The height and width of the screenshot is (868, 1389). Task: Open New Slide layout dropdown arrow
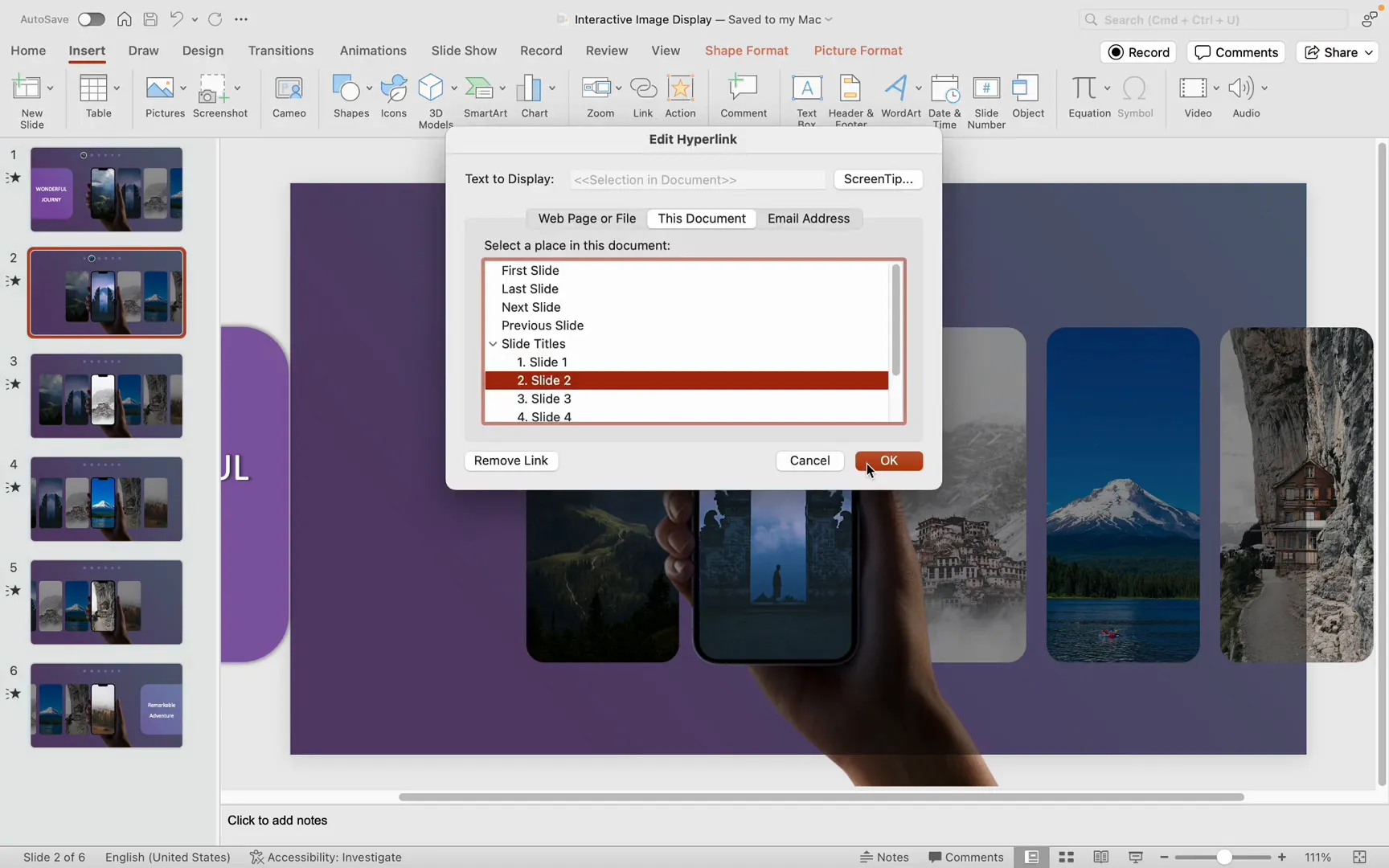(x=50, y=88)
